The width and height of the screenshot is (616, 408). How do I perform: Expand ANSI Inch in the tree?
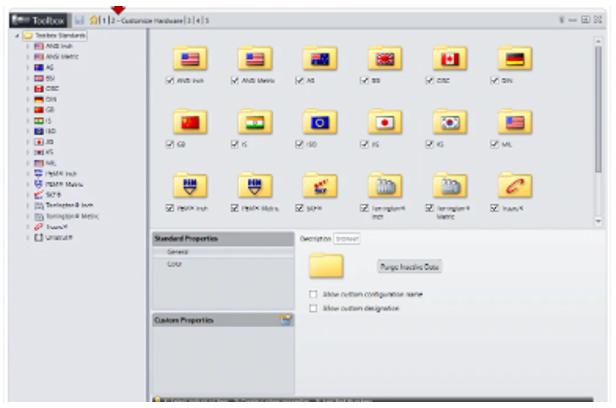pos(28,46)
